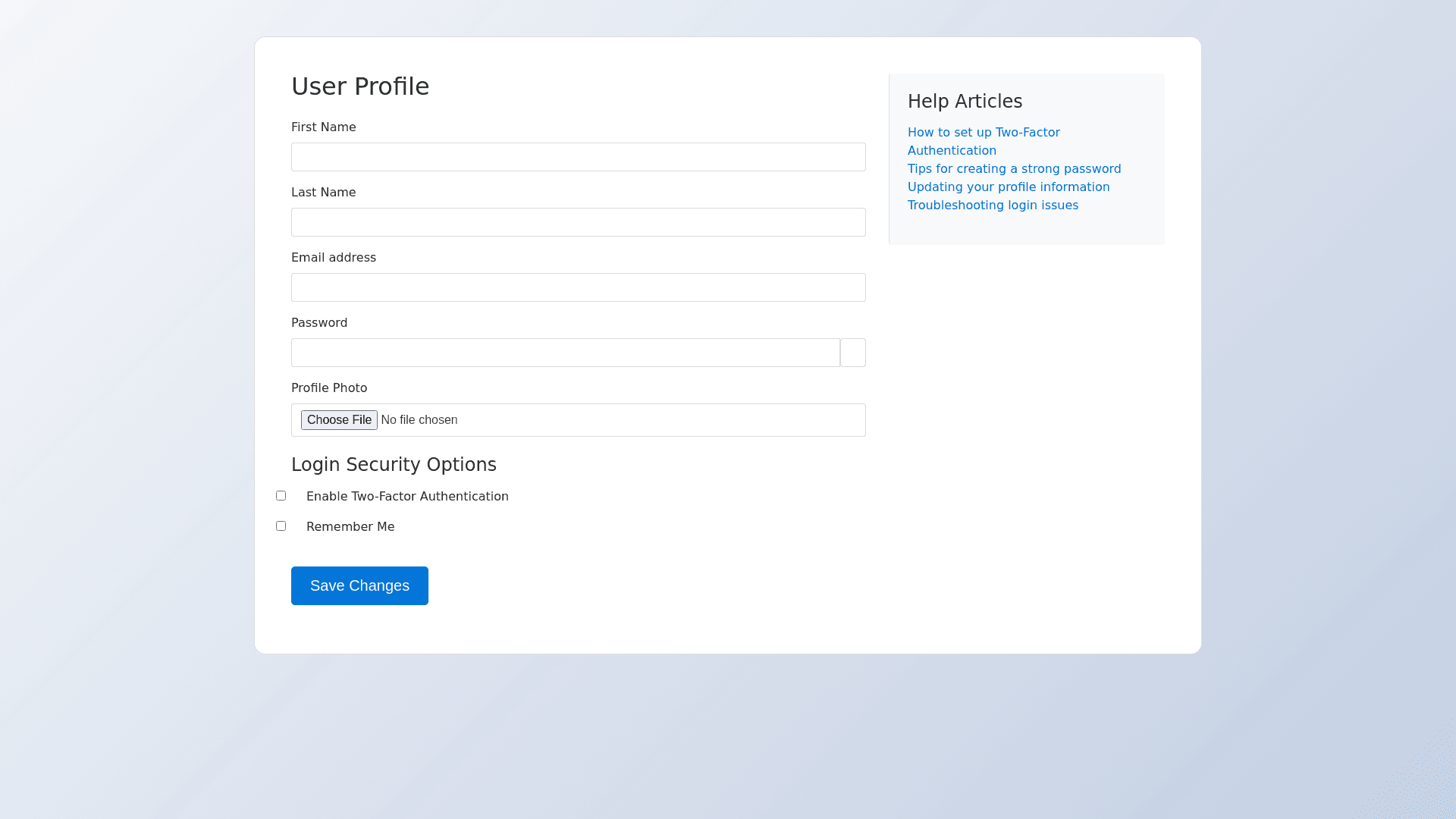
Task: Click into the Password field
Action: (x=565, y=353)
